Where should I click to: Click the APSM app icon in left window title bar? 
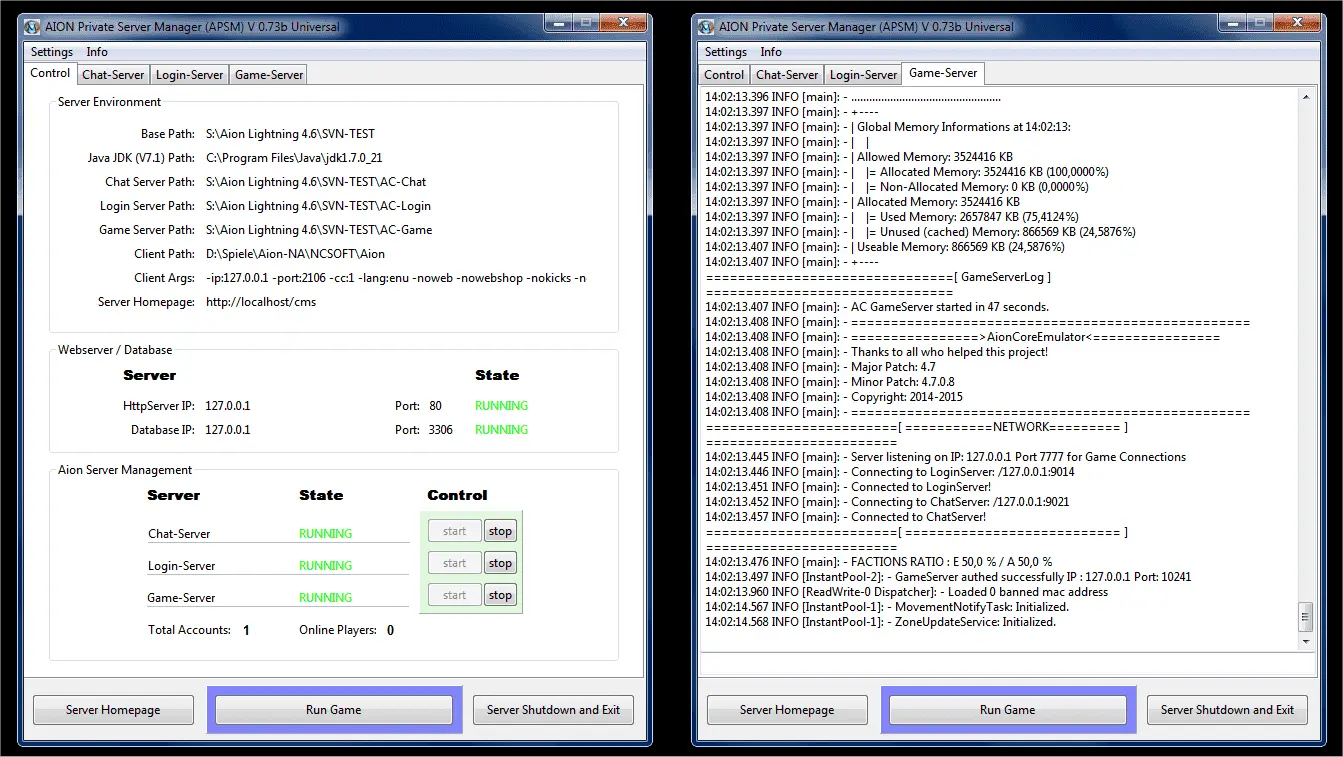(x=32, y=27)
